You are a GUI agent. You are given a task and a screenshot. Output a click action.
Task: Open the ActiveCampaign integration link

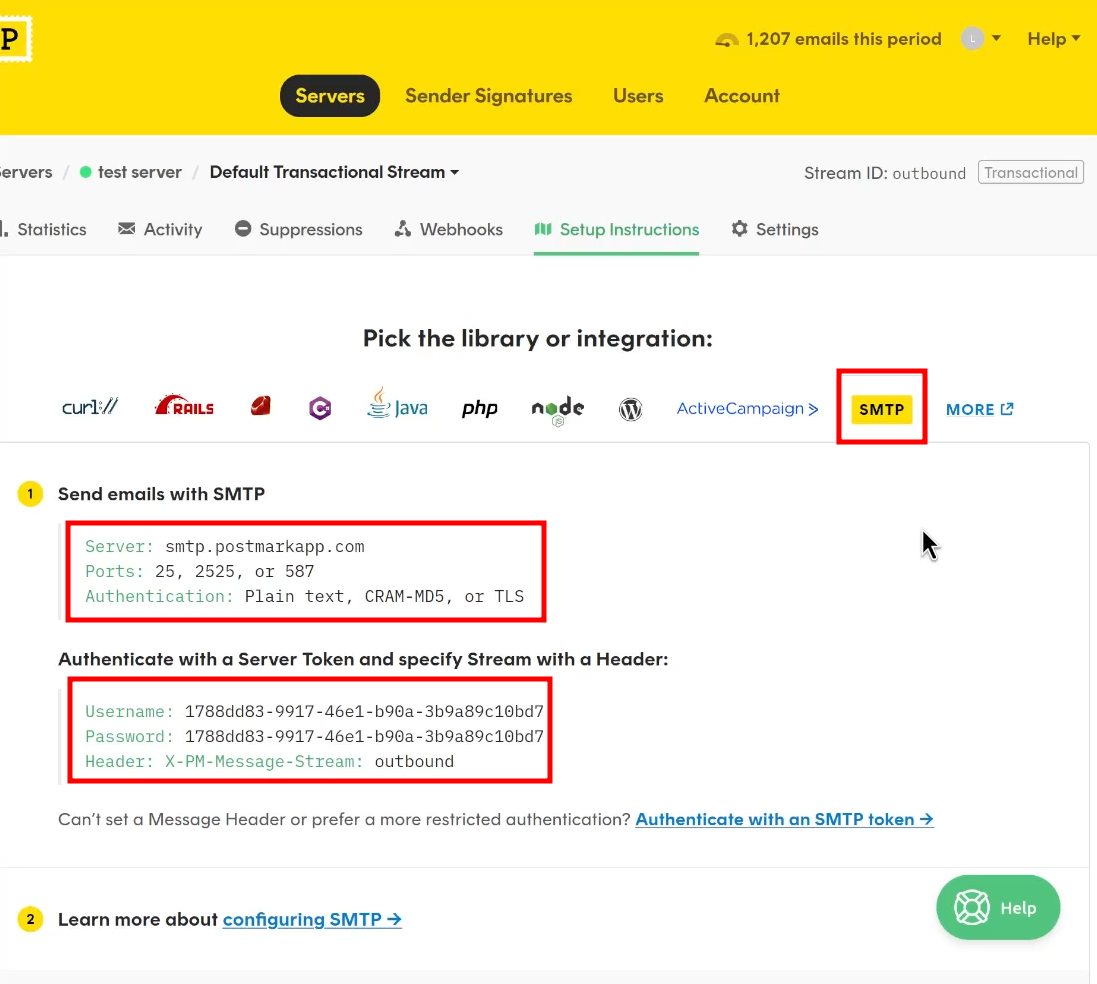click(x=747, y=409)
